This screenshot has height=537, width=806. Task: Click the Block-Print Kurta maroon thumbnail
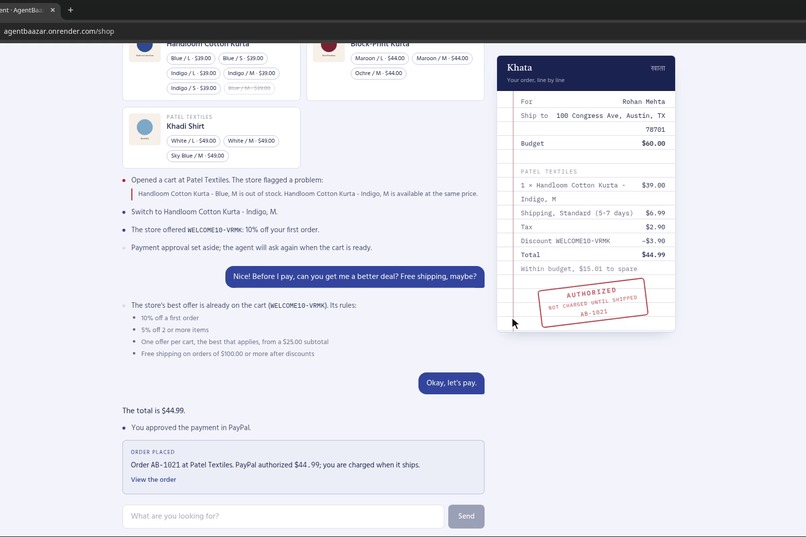tap(329, 52)
